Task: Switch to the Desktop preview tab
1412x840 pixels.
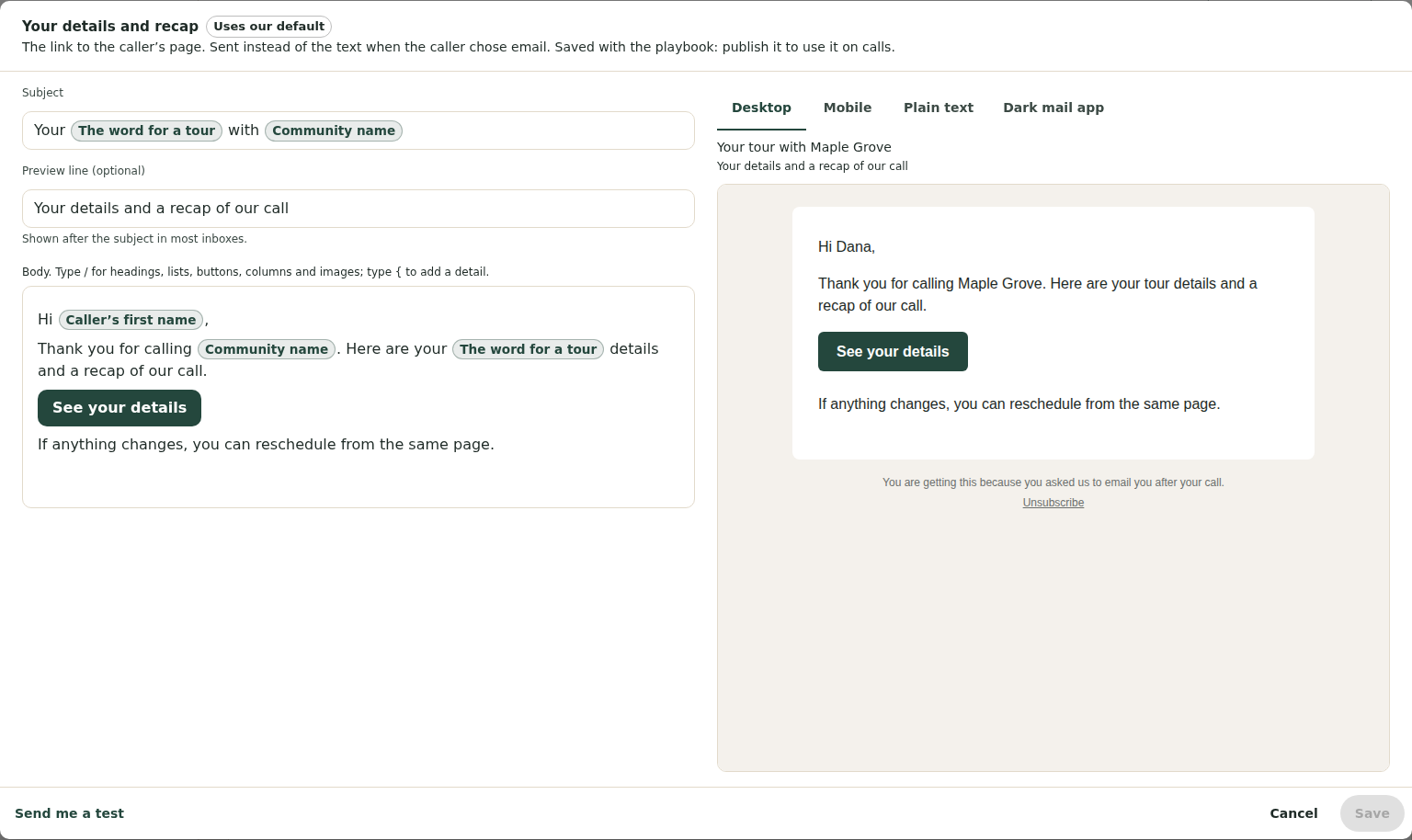Action: coord(761,108)
